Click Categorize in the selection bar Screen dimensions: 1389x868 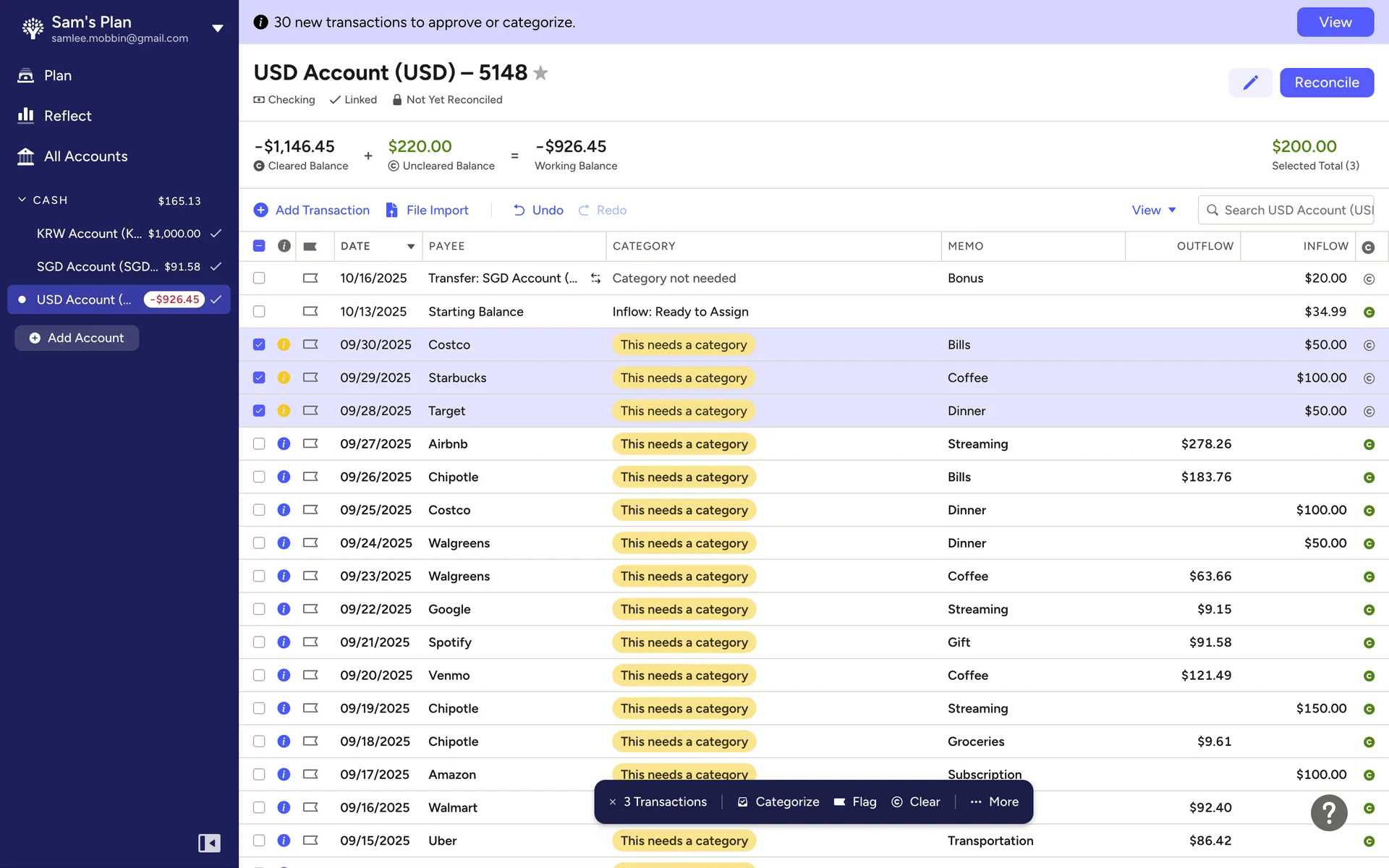778,802
